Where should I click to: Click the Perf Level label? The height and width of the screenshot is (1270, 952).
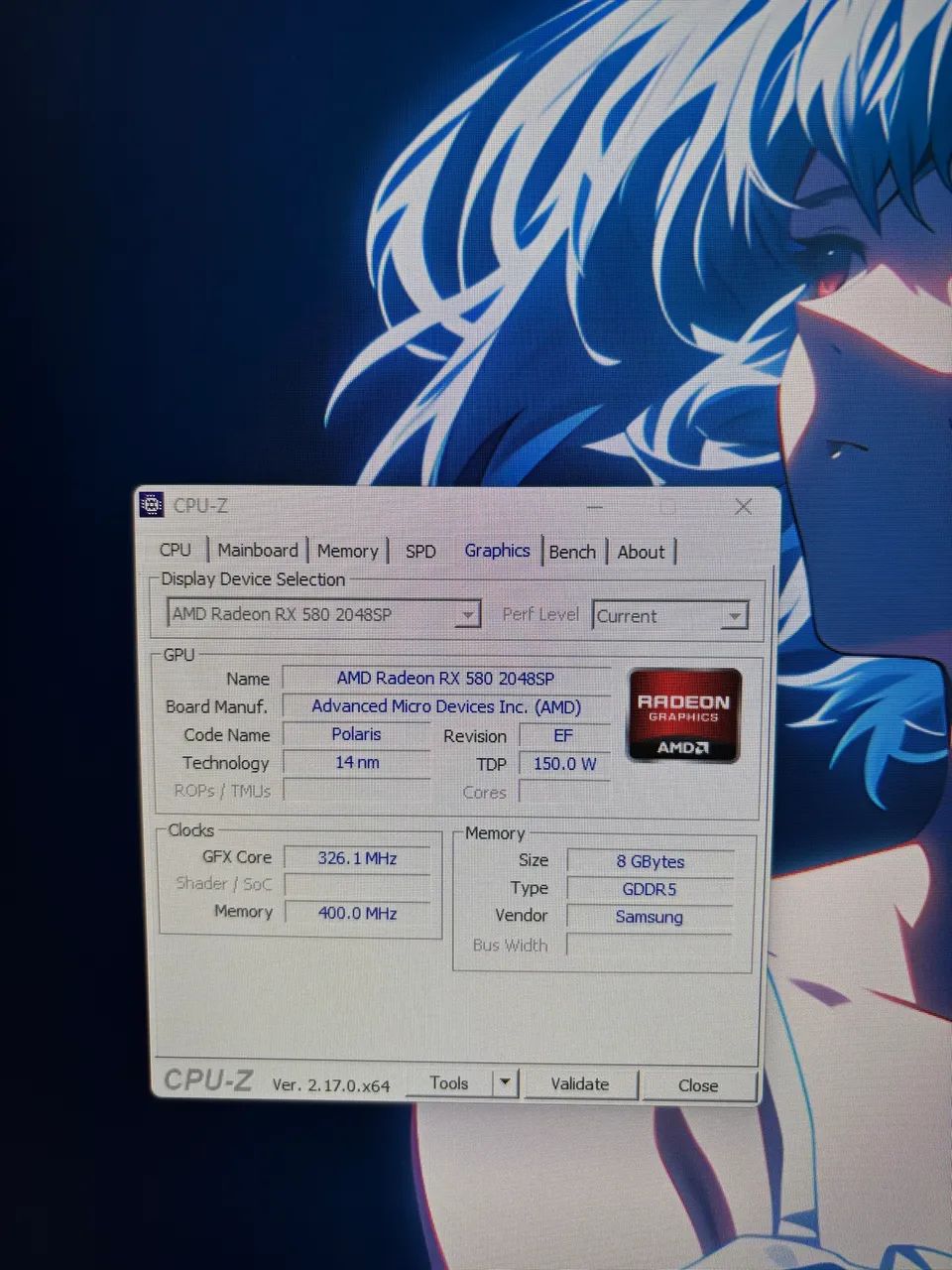540,614
